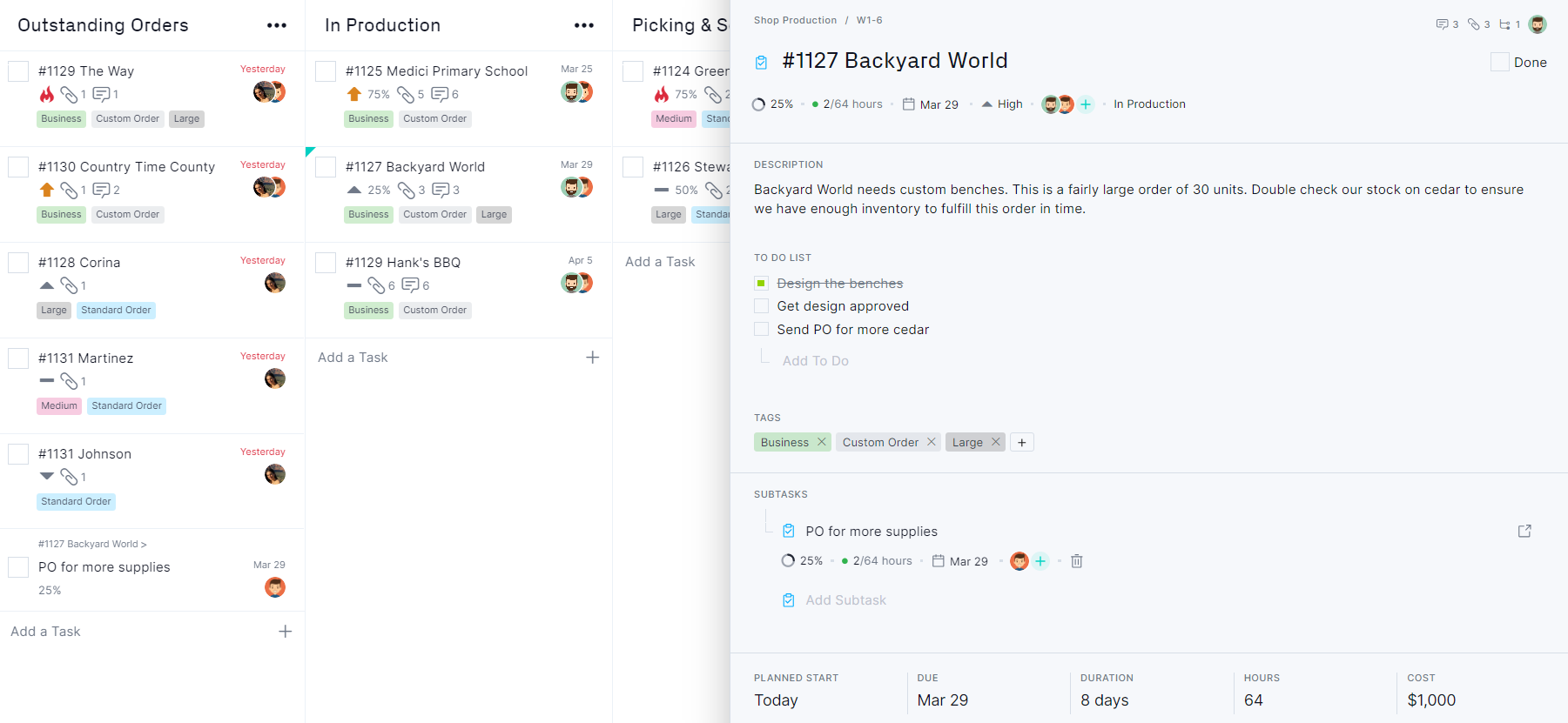
Task: Click attachment icon on #1129 Hank's BBQ
Action: [376, 285]
